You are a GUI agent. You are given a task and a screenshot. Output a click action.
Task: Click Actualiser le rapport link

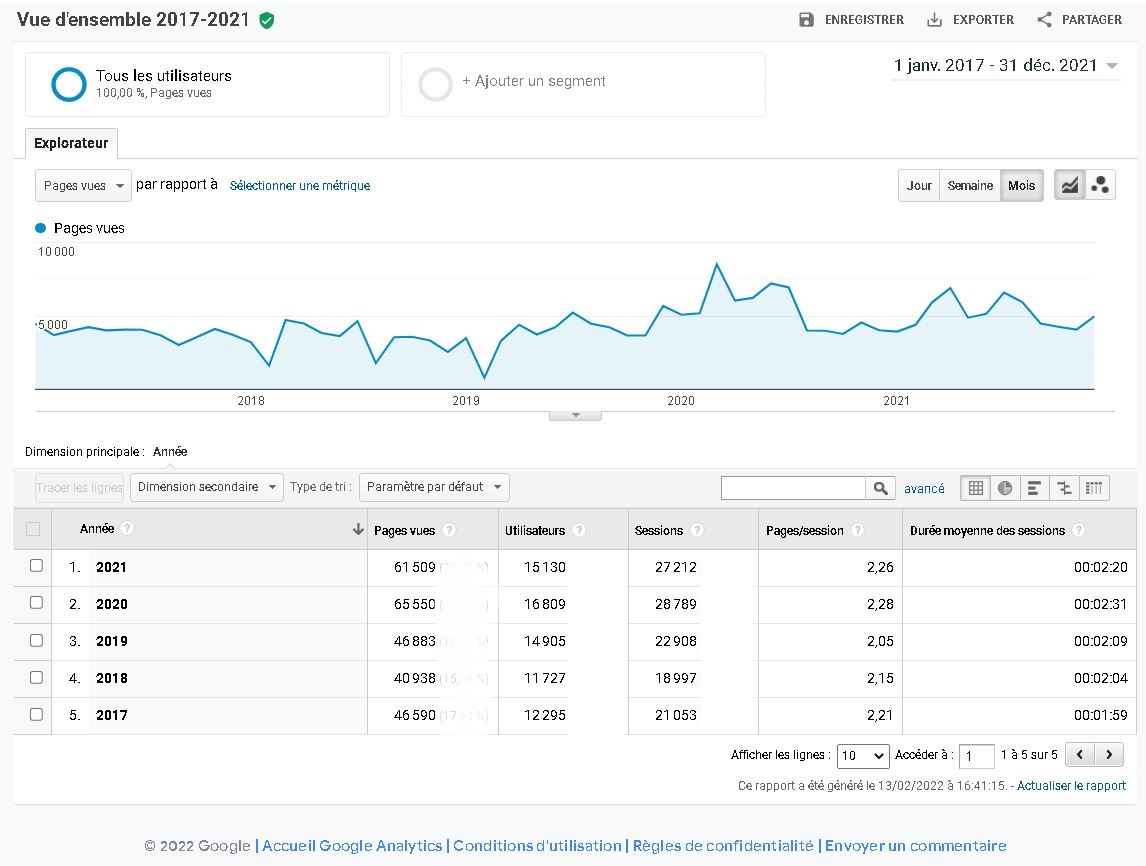click(1071, 786)
